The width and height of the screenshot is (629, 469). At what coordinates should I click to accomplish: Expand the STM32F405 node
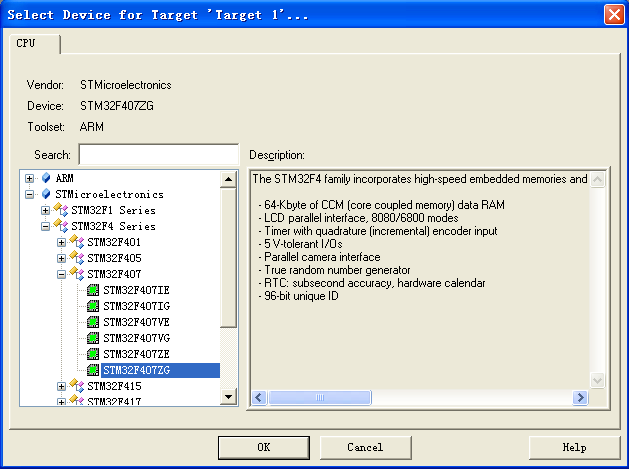click(61, 258)
